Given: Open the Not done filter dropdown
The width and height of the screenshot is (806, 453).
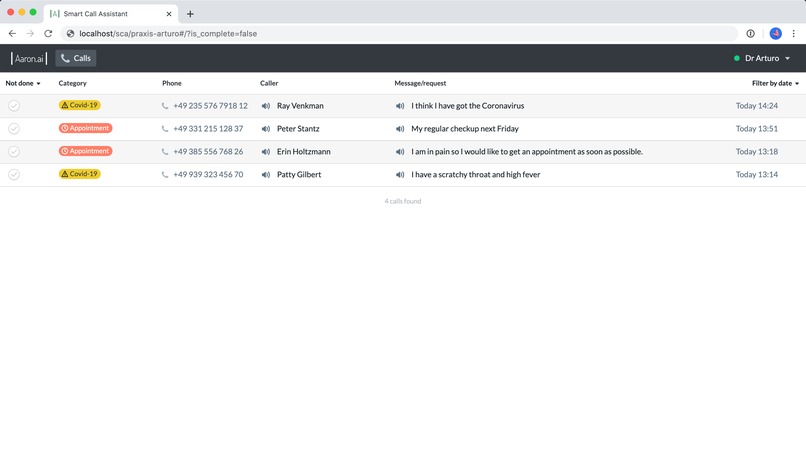Looking at the screenshot, I should coord(23,83).
